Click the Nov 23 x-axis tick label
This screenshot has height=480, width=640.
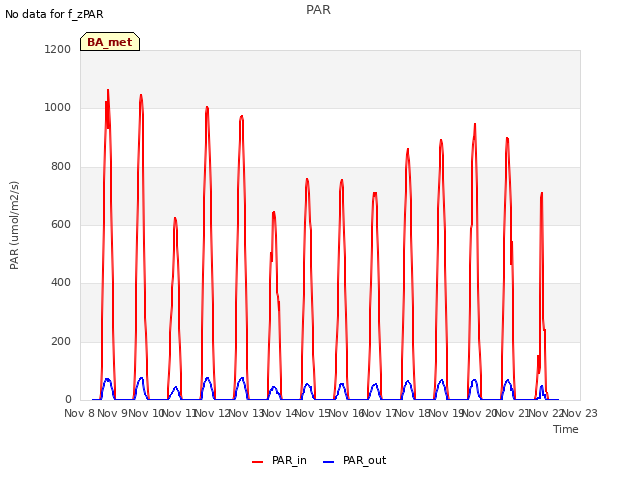click(580, 413)
